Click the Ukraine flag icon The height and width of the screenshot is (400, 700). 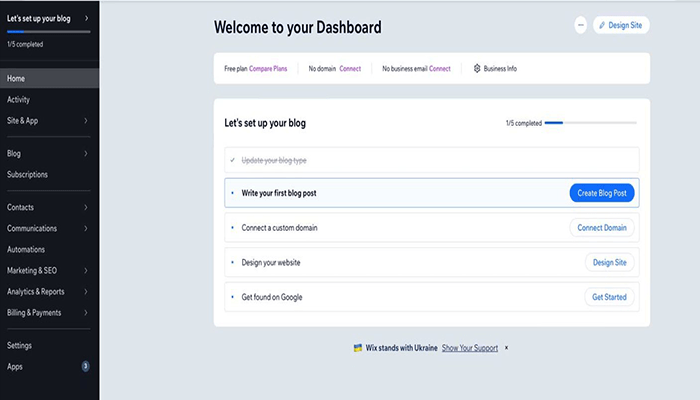click(358, 348)
